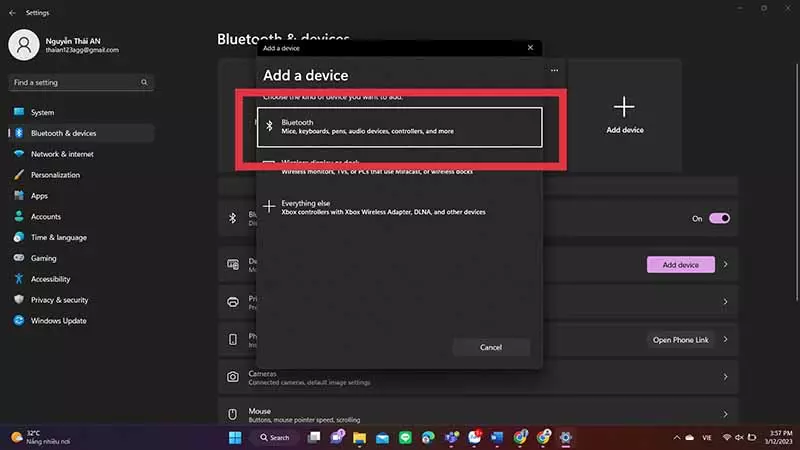Expand the Mouse row chevron

[725, 414]
